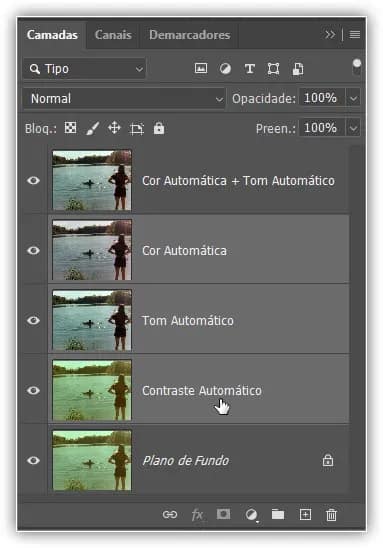Add a layer style fx

point(197,514)
